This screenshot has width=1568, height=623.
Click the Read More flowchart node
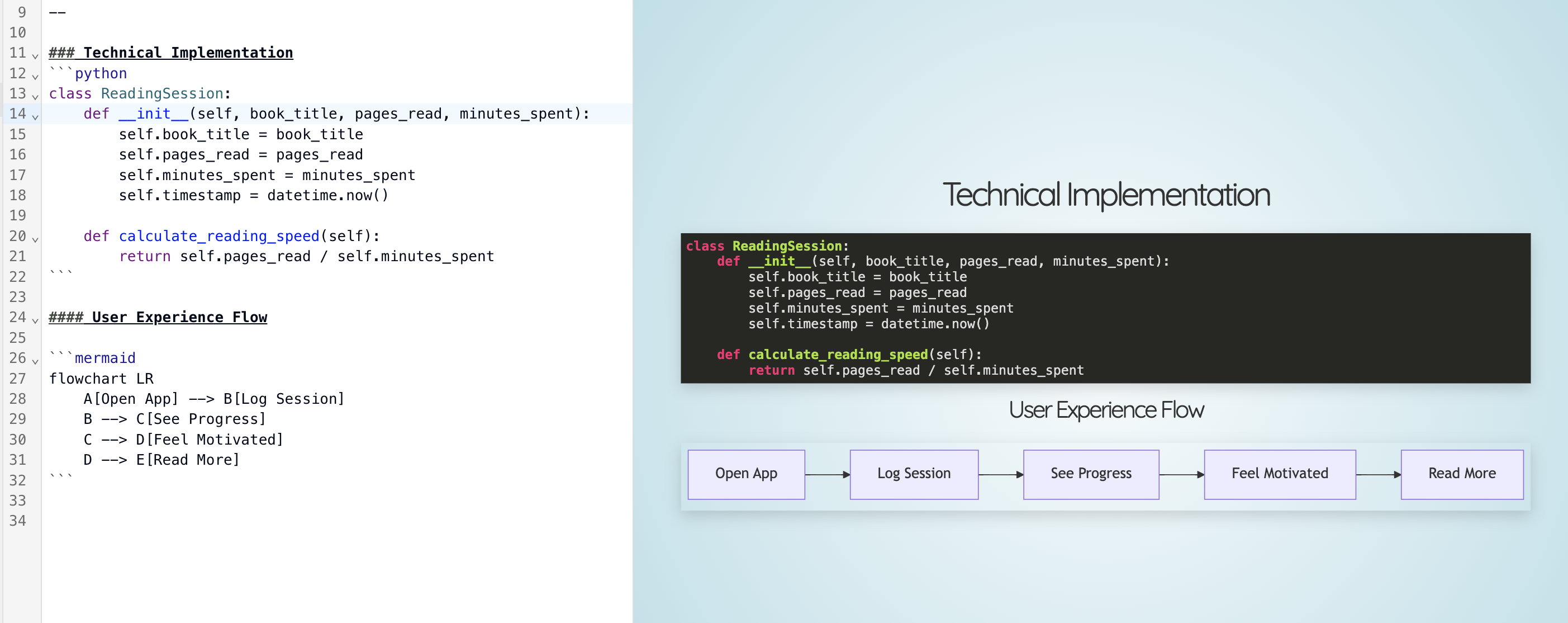pyautogui.click(x=1462, y=474)
